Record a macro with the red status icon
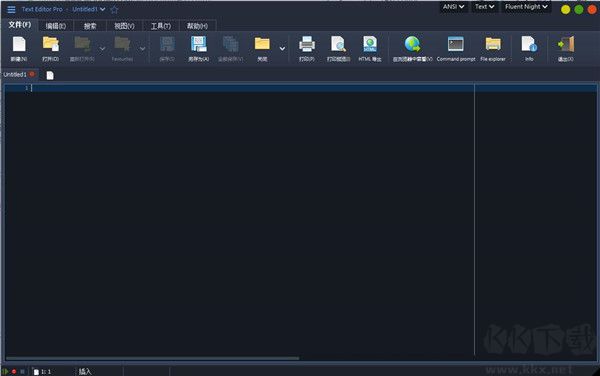This screenshot has height=376, width=600. [x=14, y=371]
